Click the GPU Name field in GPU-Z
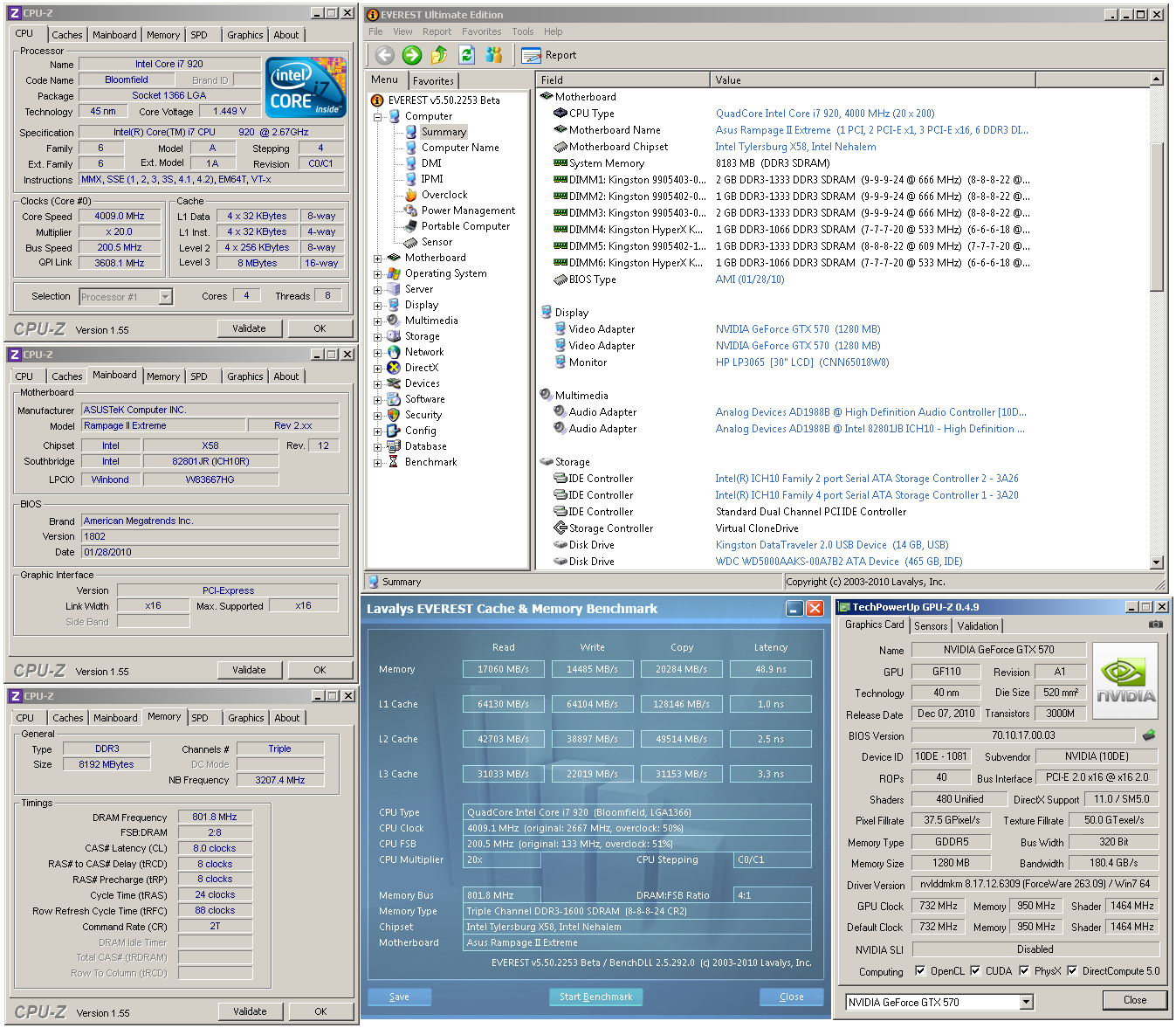Image resolution: width=1176 pixels, height=1028 pixels. click(x=999, y=650)
